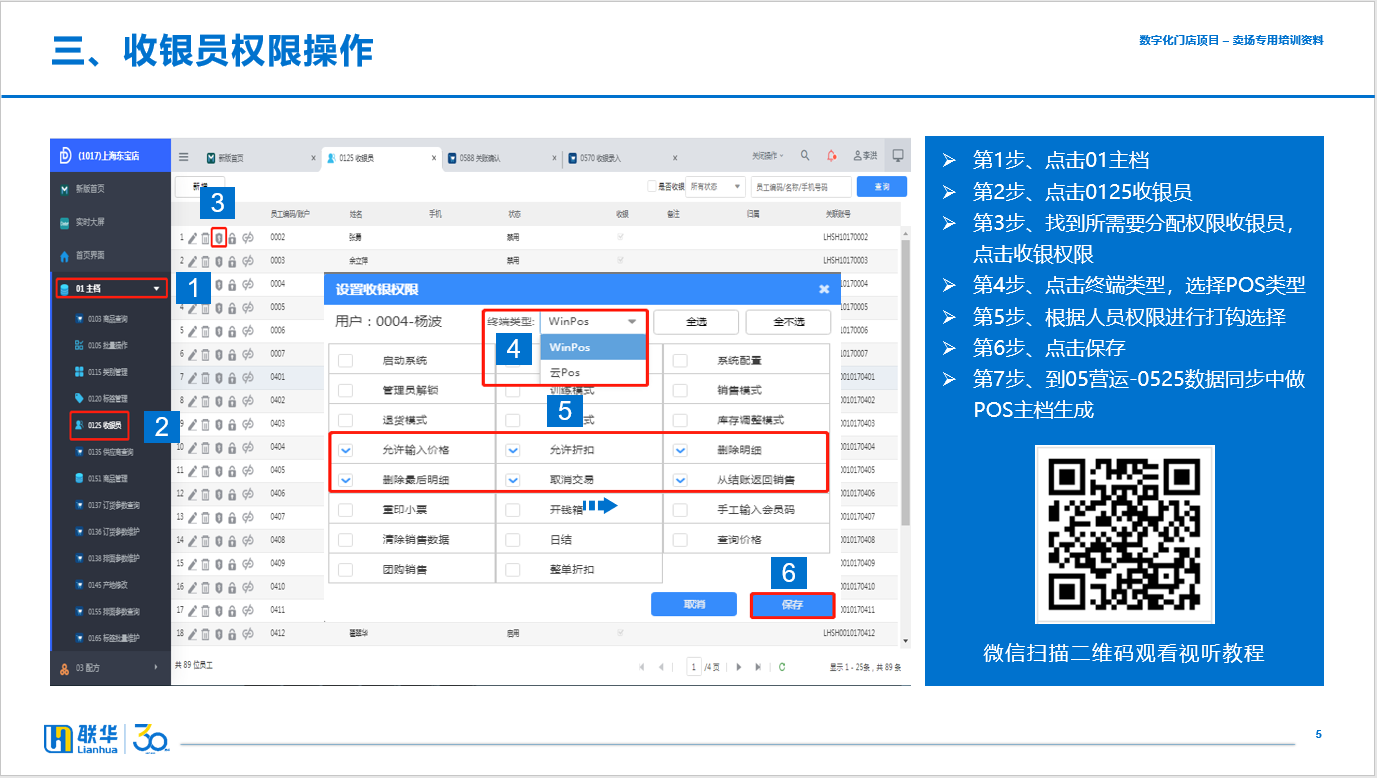
Task: Check the 系统配置 checkbox
Action: point(680,360)
